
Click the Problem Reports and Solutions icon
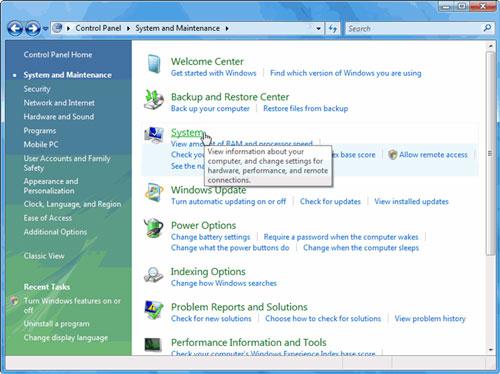point(154,310)
